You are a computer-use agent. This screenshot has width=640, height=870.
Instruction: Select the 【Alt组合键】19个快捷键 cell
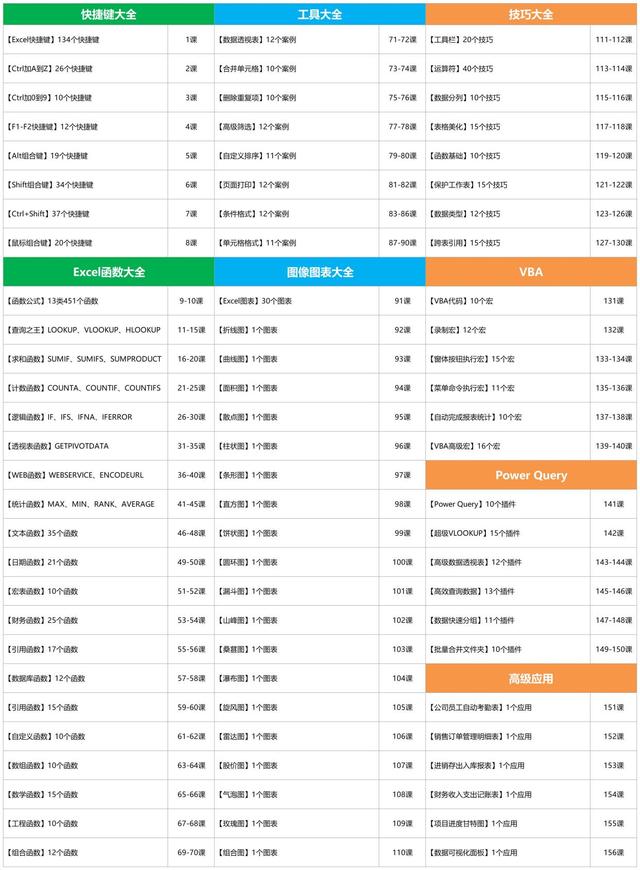point(85,156)
